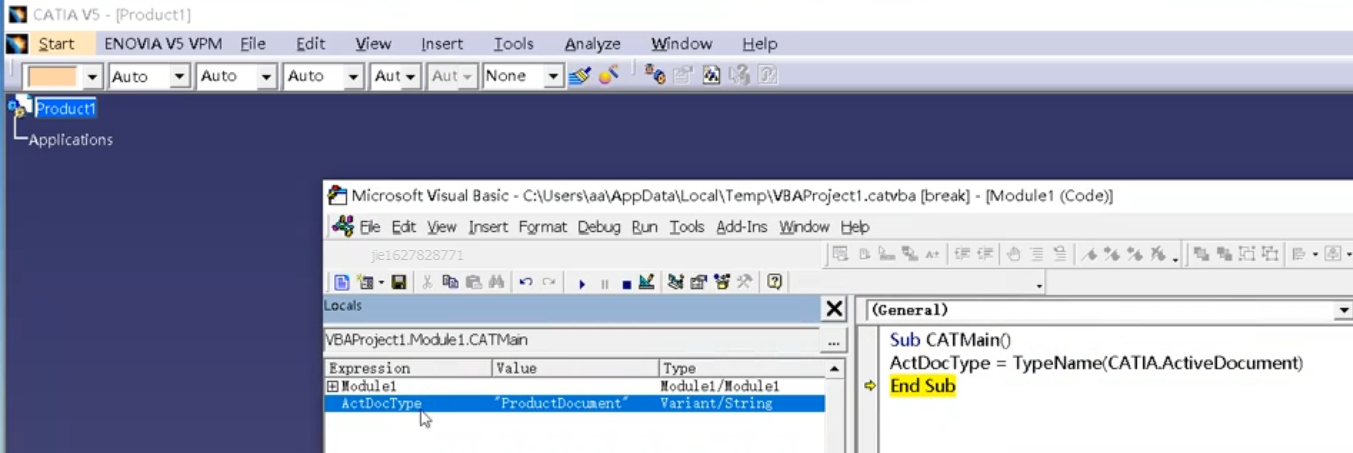The image size is (1353, 453).
Task: Open the VBA Add-Ins menu
Action: [x=742, y=227]
